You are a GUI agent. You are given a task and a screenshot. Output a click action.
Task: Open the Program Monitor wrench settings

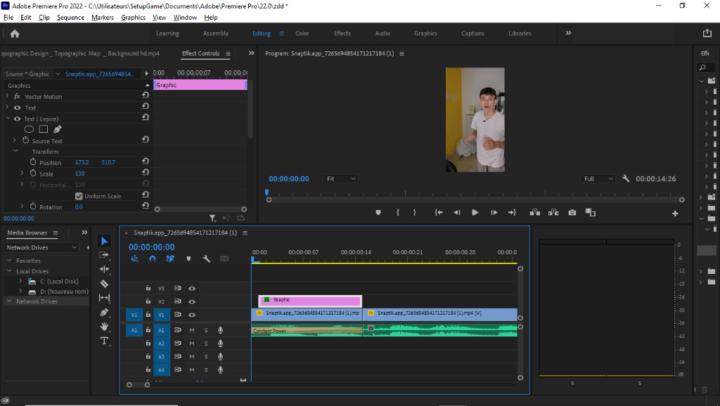[626, 179]
